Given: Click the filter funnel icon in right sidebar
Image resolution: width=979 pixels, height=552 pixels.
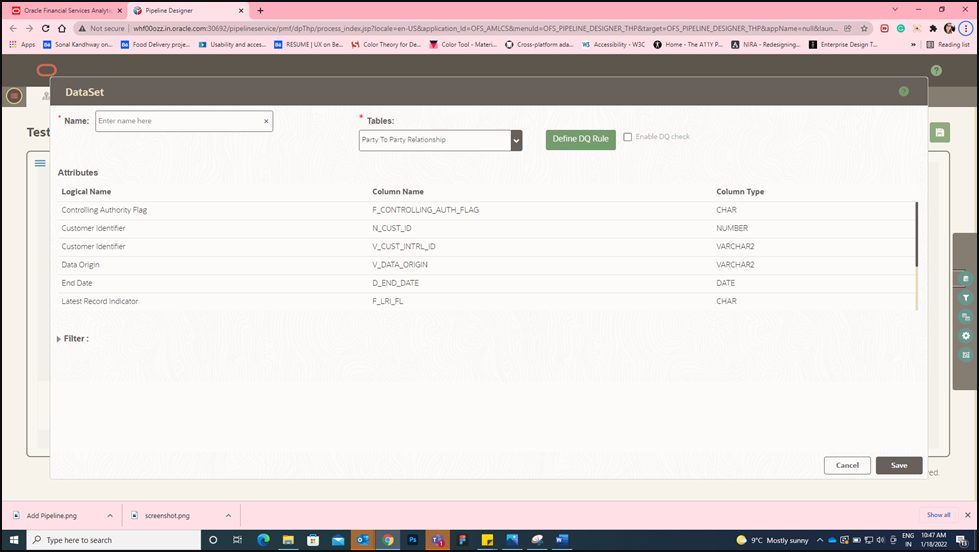Looking at the screenshot, I should pyautogui.click(x=965, y=298).
